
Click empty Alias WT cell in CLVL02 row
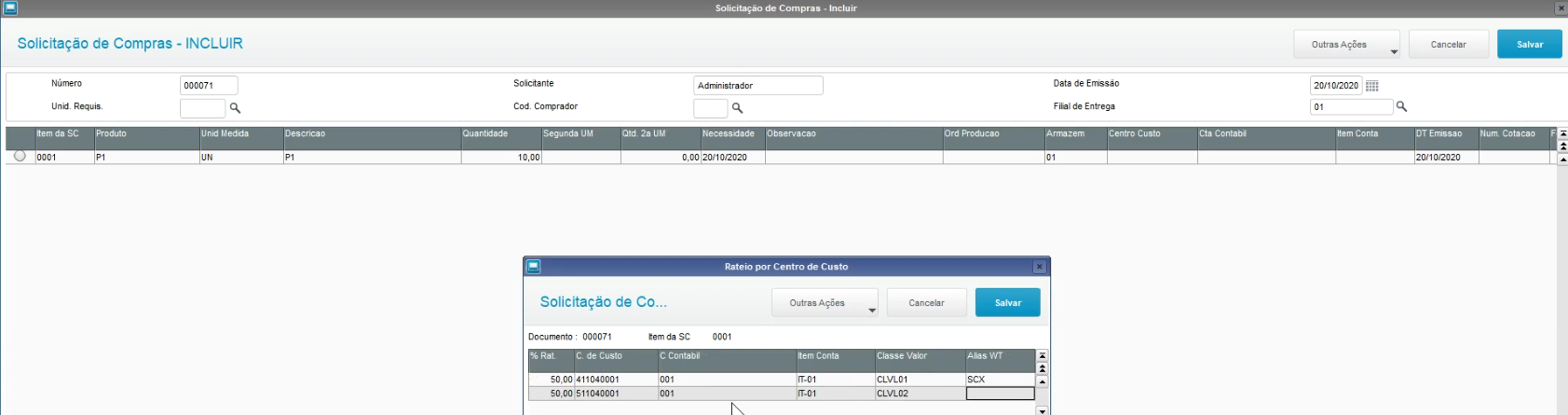tap(1000, 394)
